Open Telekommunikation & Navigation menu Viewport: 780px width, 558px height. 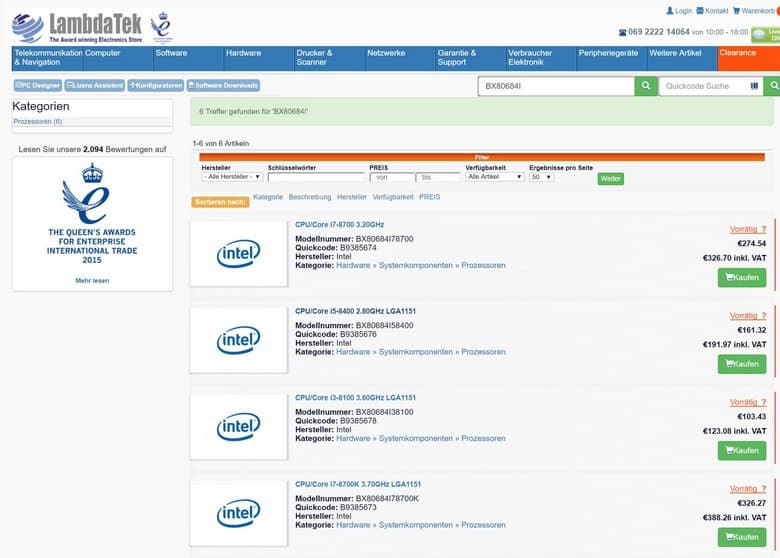click(x=47, y=58)
